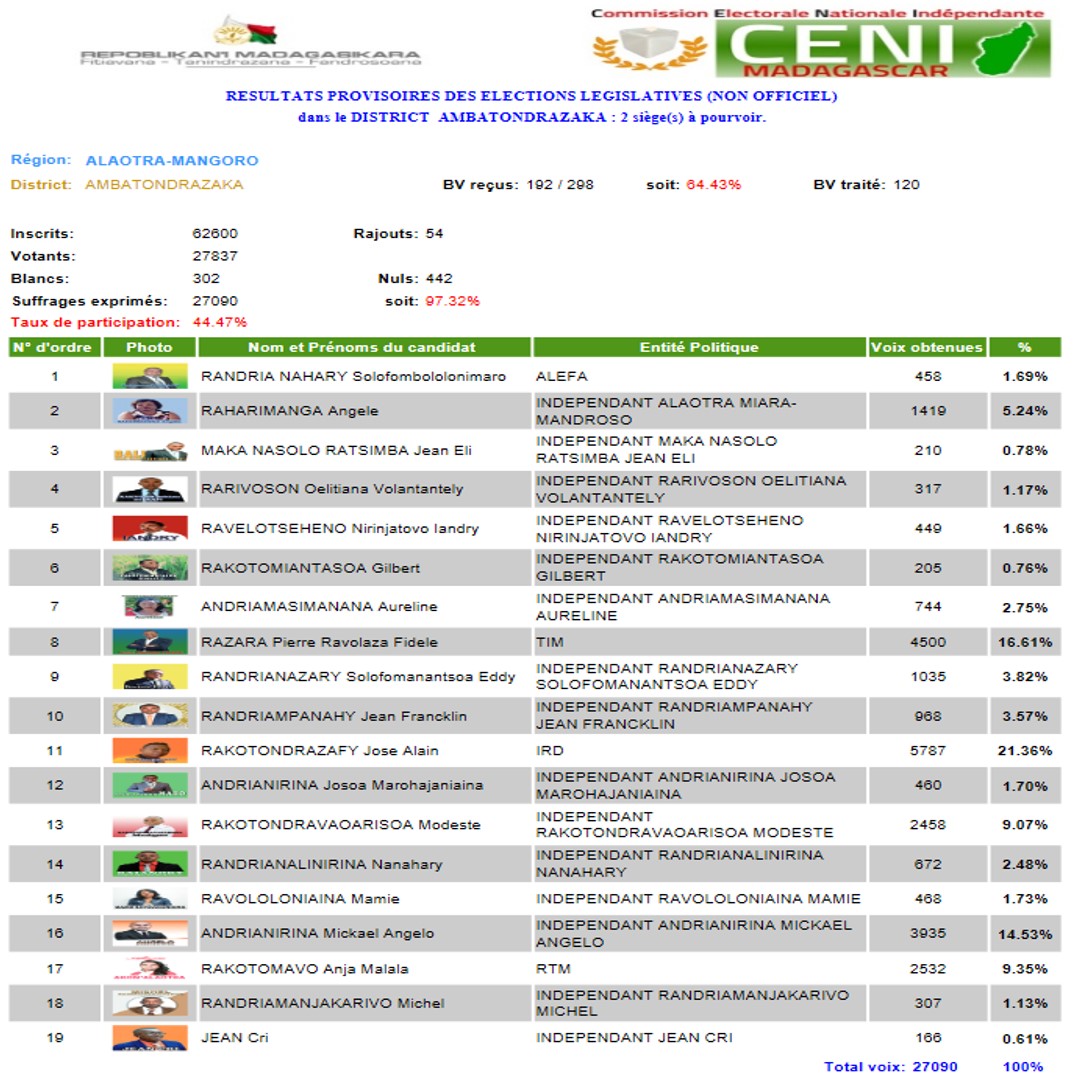Select district value AMBATONDRAZAKA beside District label

coord(164,184)
